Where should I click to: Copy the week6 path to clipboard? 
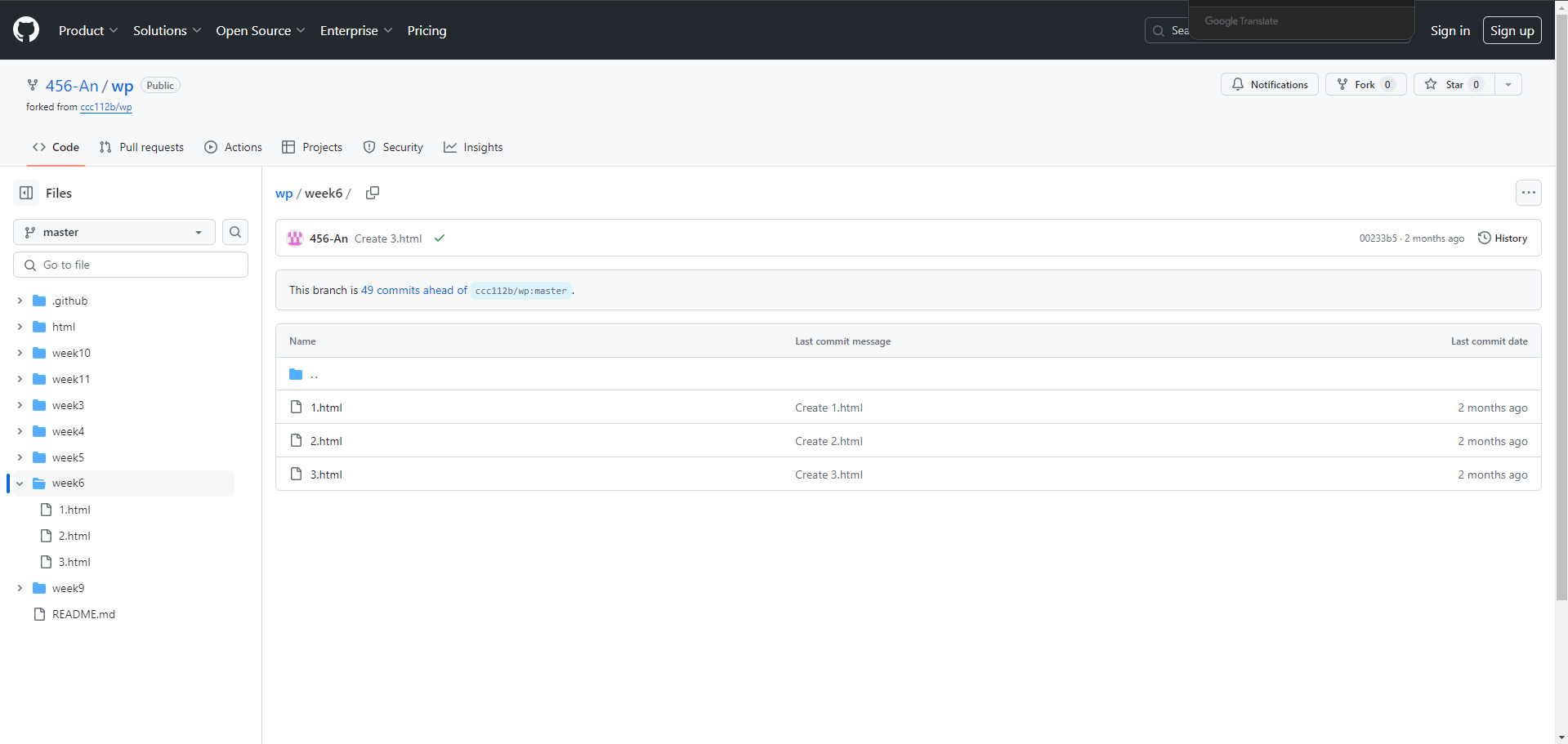click(x=373, y=193)
